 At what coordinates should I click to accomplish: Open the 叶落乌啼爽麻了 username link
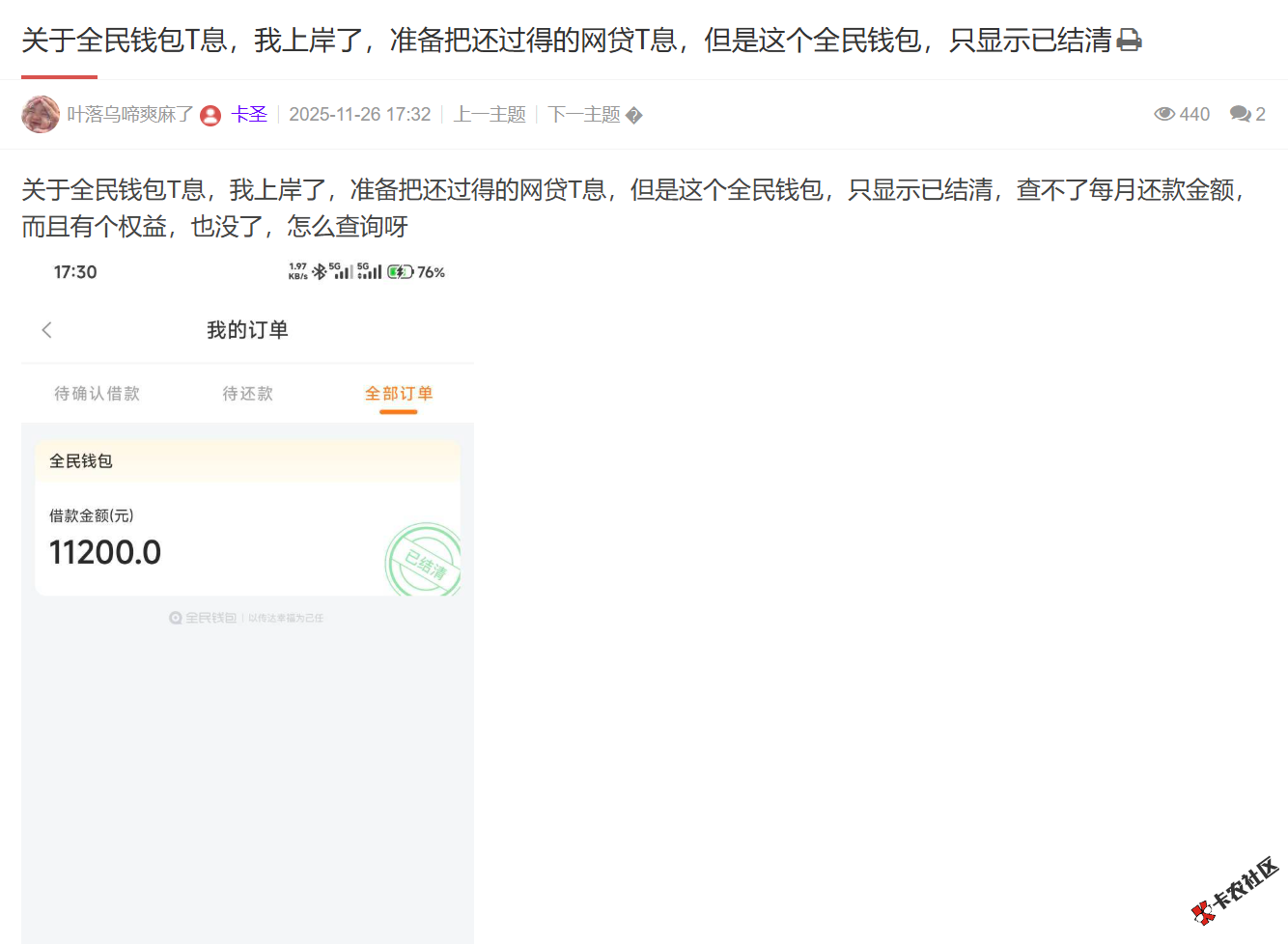[130, 114]
